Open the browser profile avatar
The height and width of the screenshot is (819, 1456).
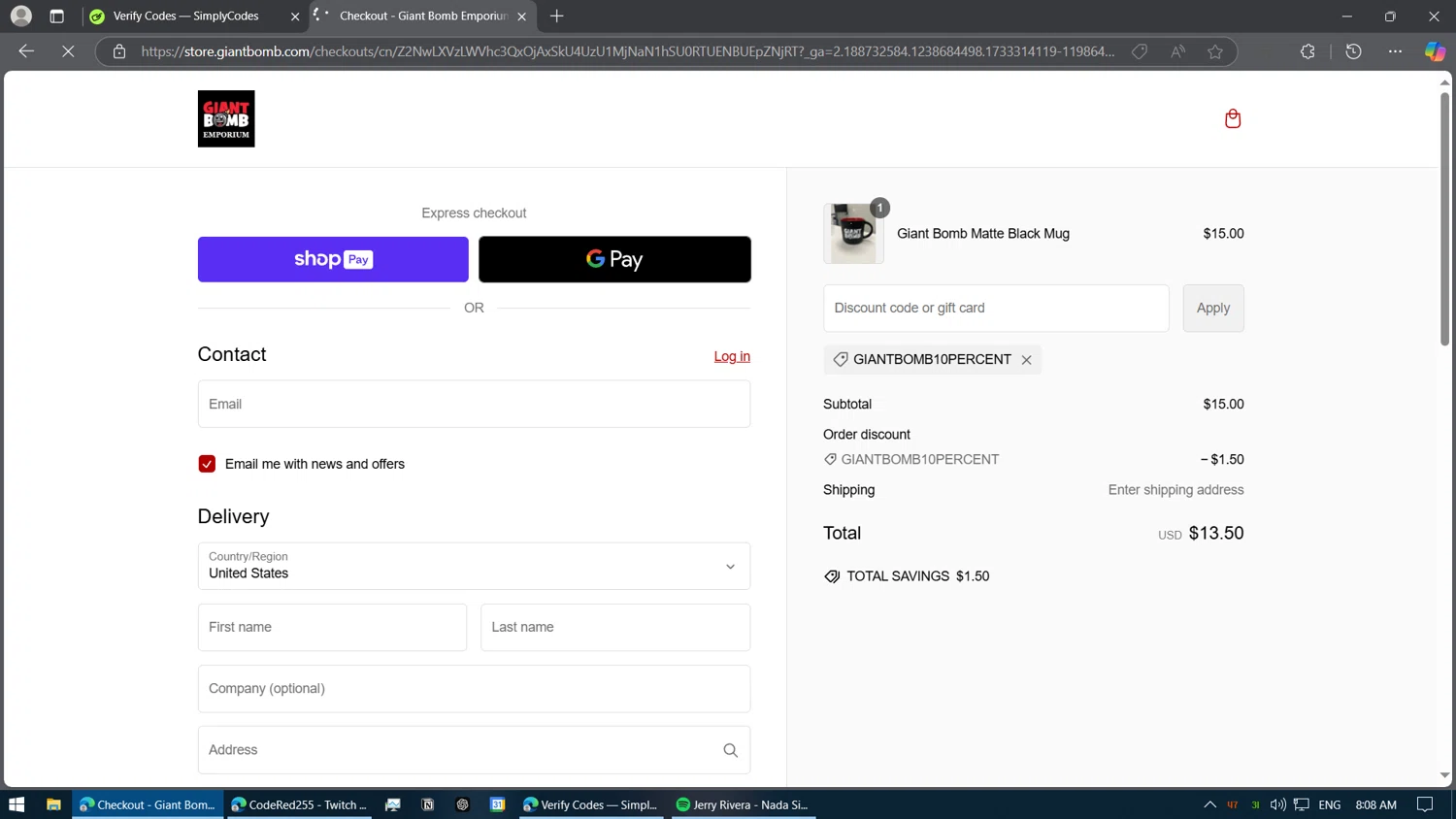pos(20,16)
